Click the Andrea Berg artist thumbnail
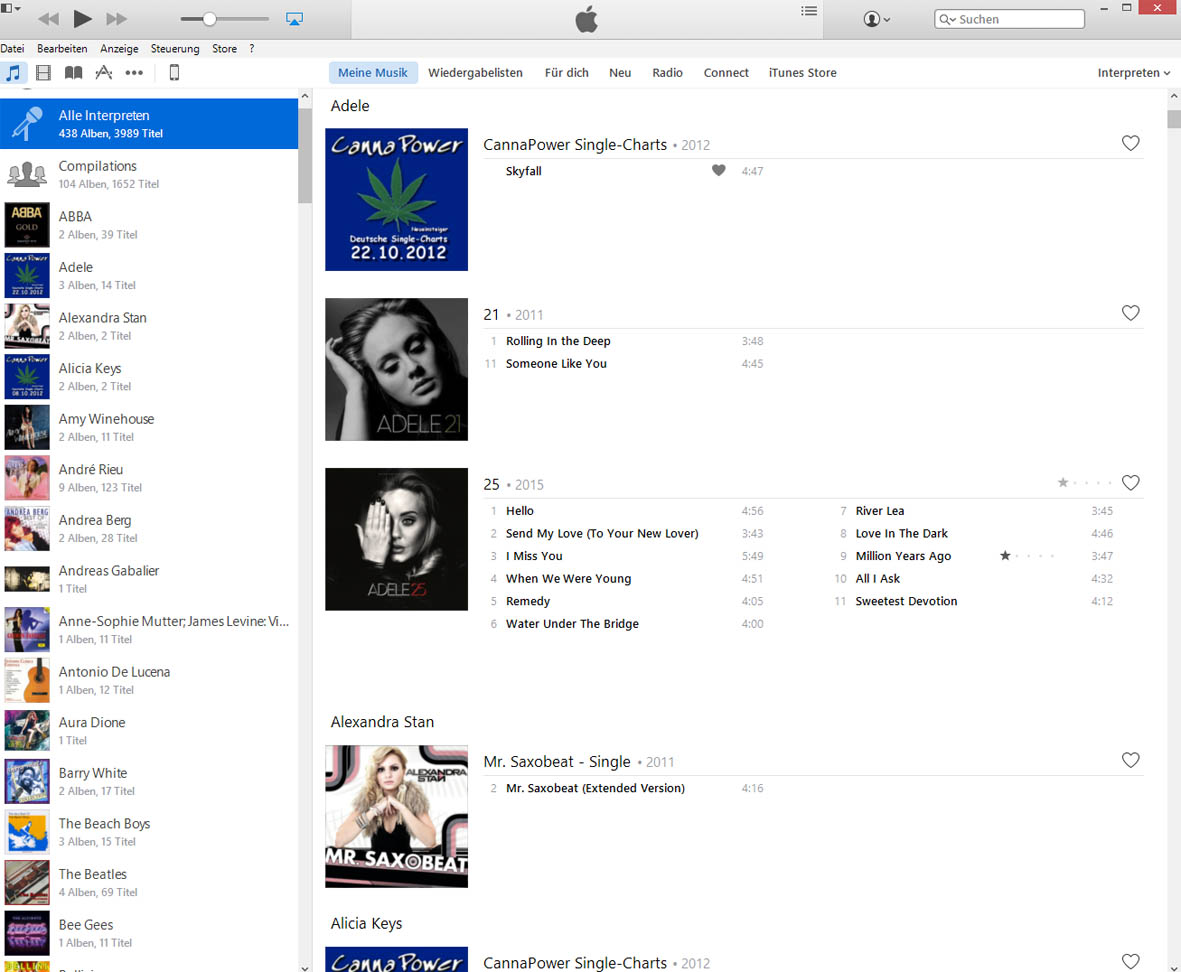The height and width of the screenshot is (972, 1181). pyautogui.click(x=27, y=529)
